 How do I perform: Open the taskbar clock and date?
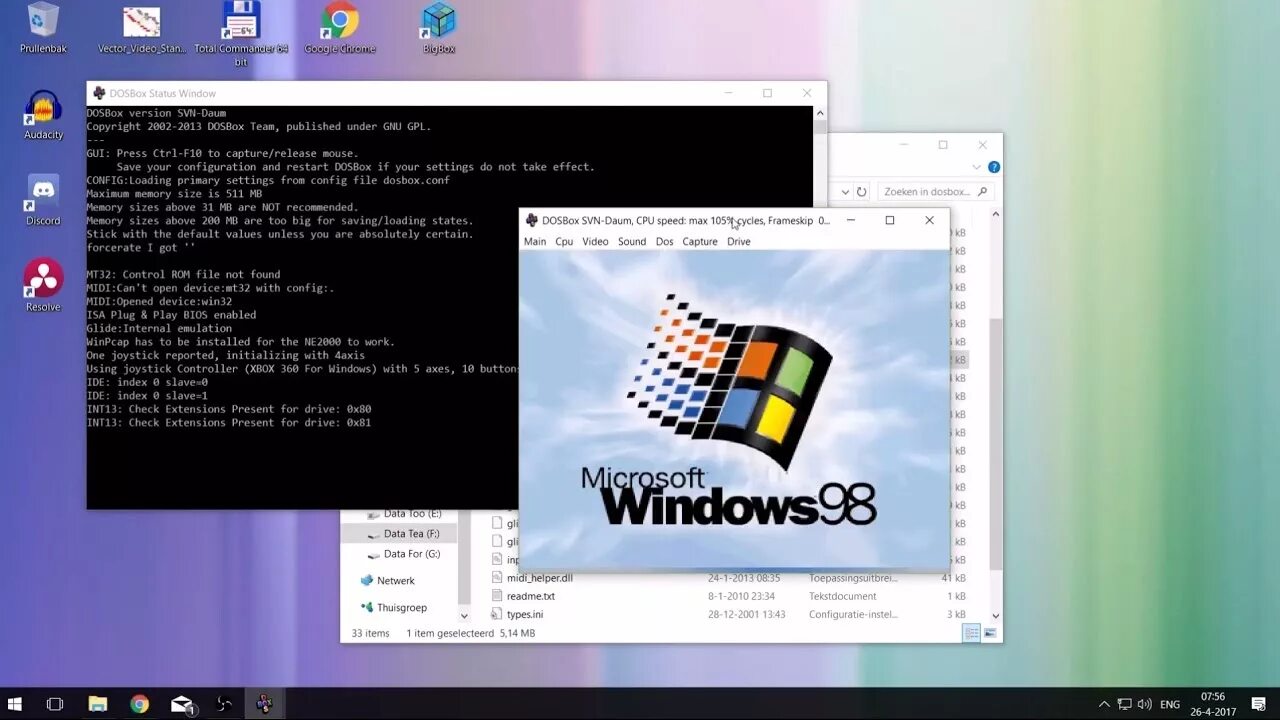coord(1212,704)
